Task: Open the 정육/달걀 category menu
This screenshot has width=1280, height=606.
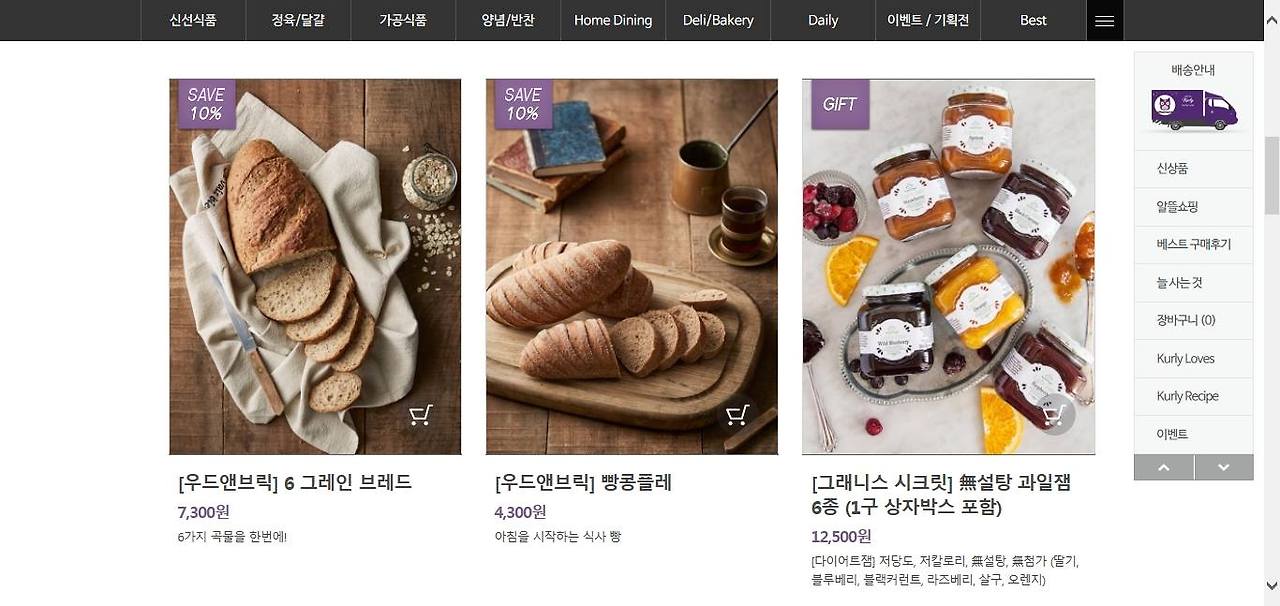Action: pyautogui.click(x=298, y=20)
